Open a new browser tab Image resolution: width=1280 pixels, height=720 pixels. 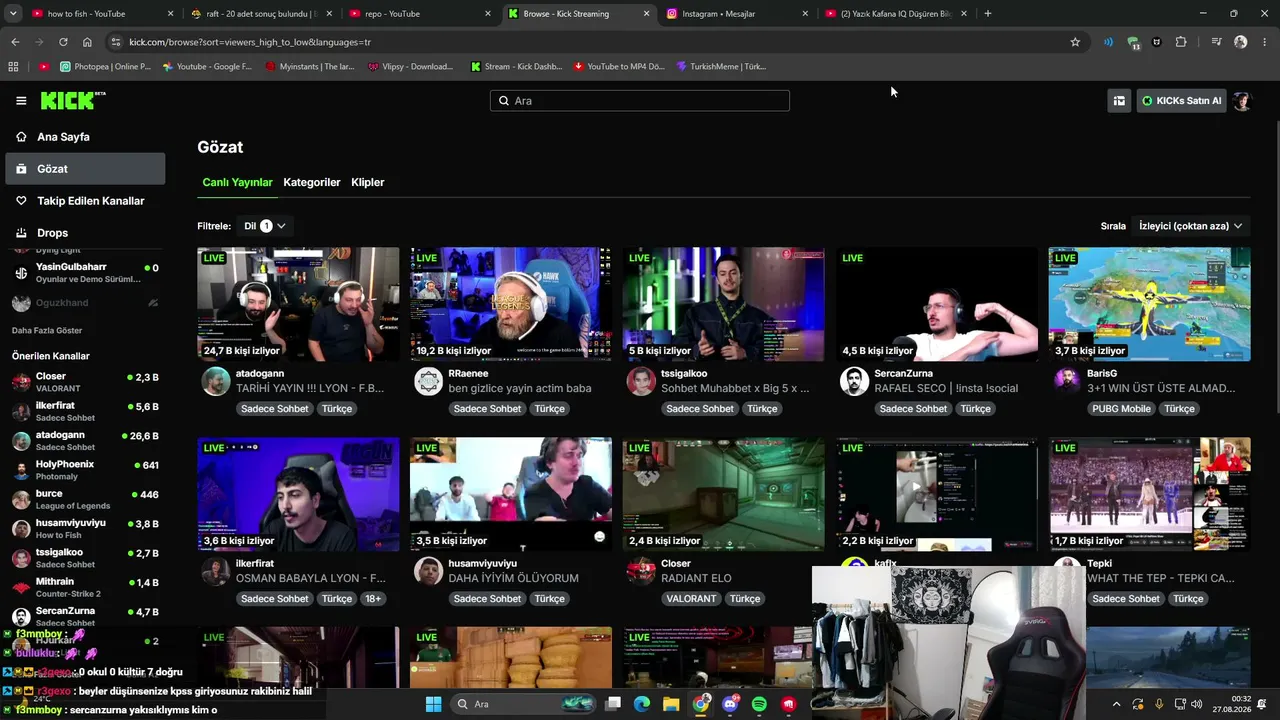point(988,14)
